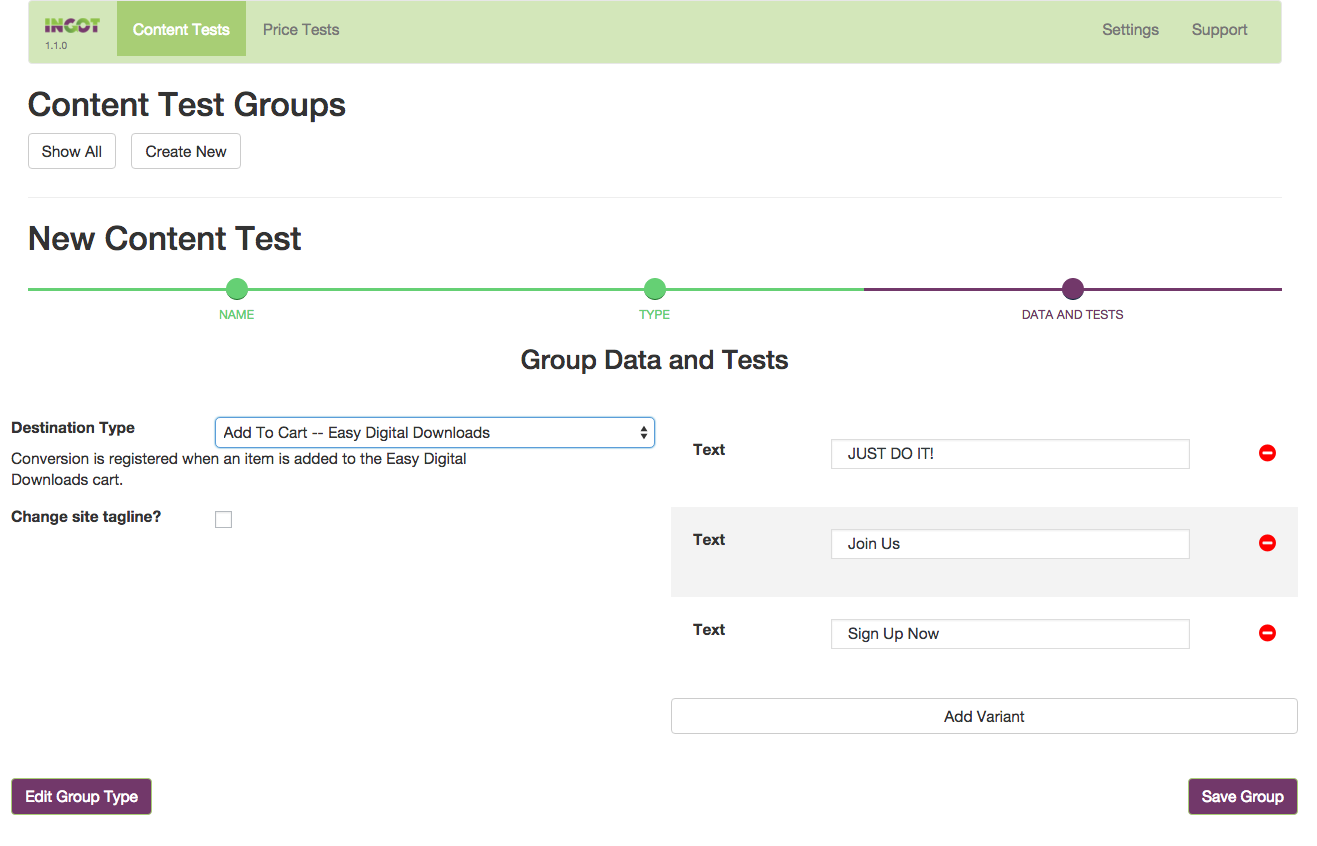The height and width of the screenshot is (846, 1317).
Task: Click the version number 1.1.0
Action: coord(56,46)
